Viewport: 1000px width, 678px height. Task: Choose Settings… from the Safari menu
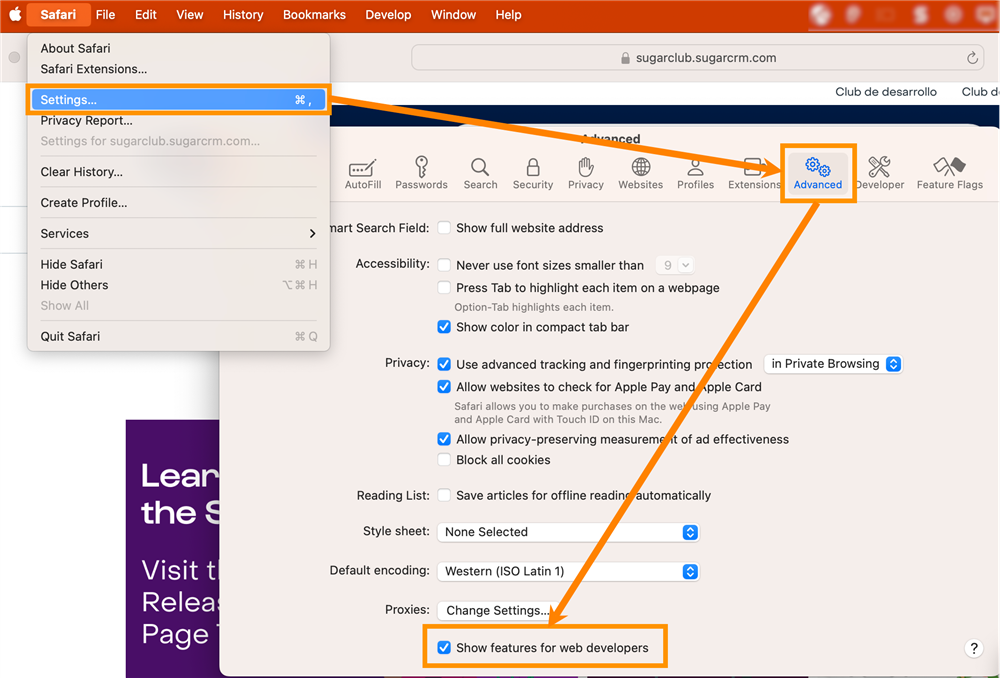click(x=176, y=100)
